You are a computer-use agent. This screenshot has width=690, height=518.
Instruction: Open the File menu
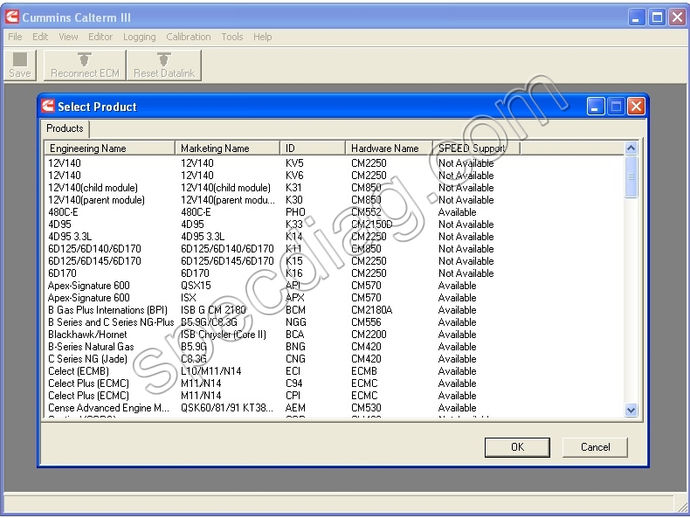point(15,37)
